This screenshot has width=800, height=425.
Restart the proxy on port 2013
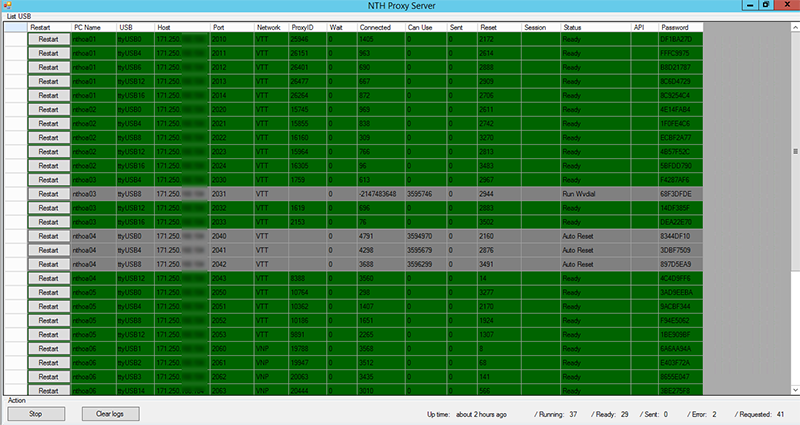click(48, 82)
